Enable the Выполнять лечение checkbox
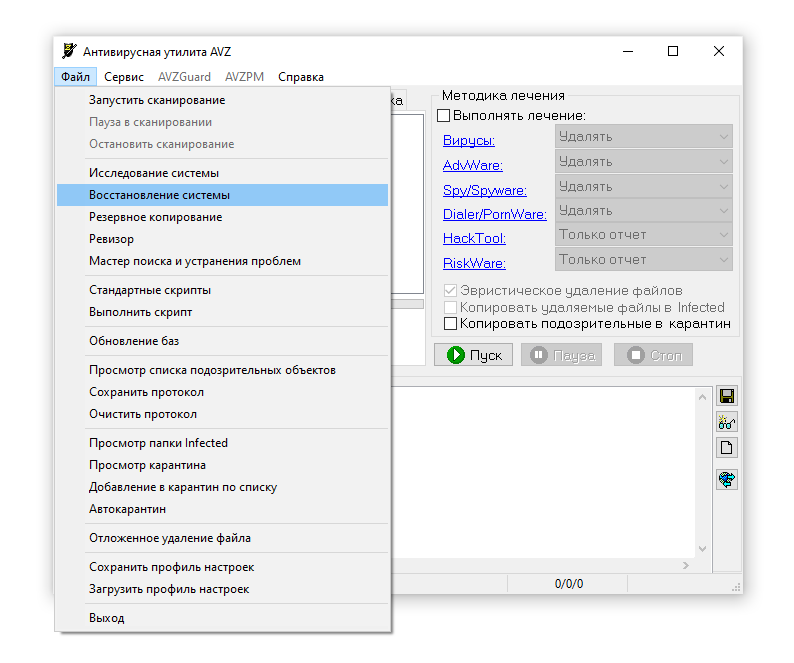The image size is (794, 663). [444, 115]
